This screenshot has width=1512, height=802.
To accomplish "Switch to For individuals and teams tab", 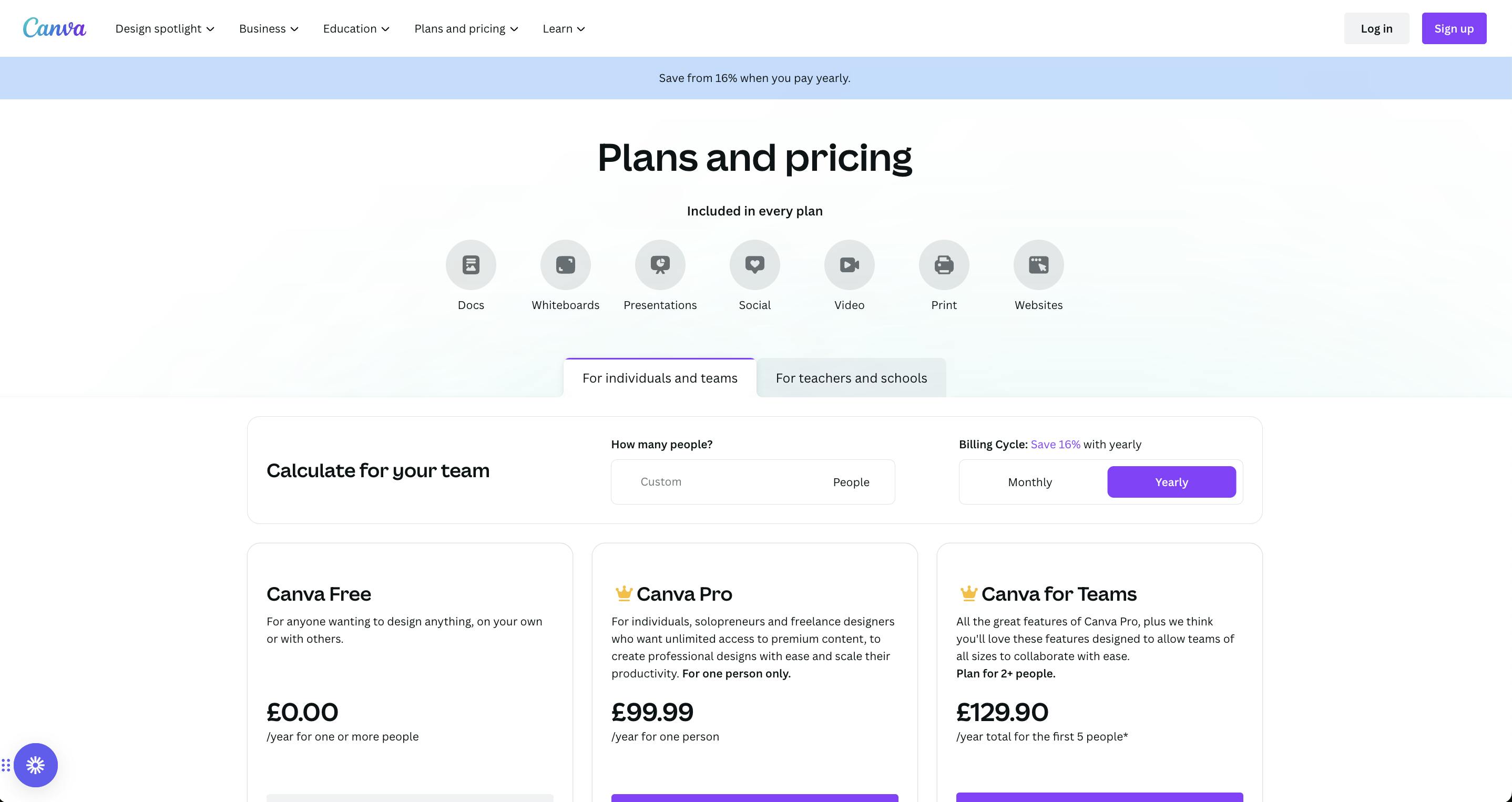I will coord(660,378).
